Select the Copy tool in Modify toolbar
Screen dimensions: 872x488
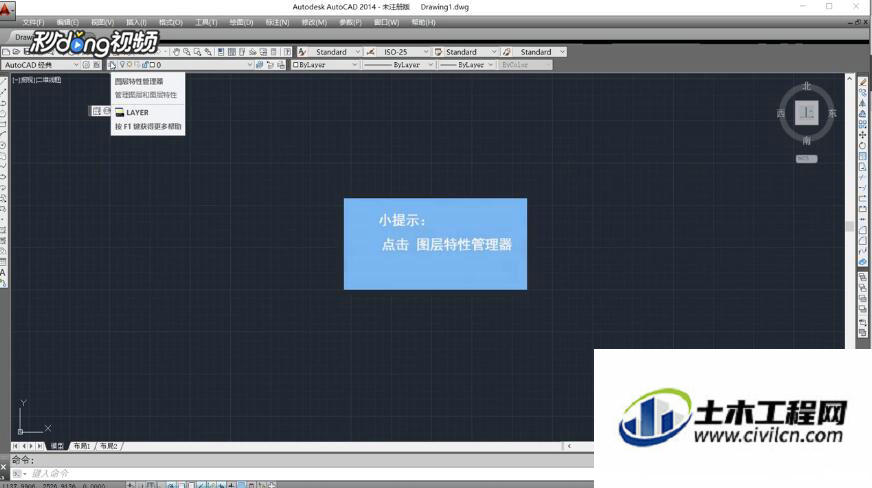[x=863, y=92]
